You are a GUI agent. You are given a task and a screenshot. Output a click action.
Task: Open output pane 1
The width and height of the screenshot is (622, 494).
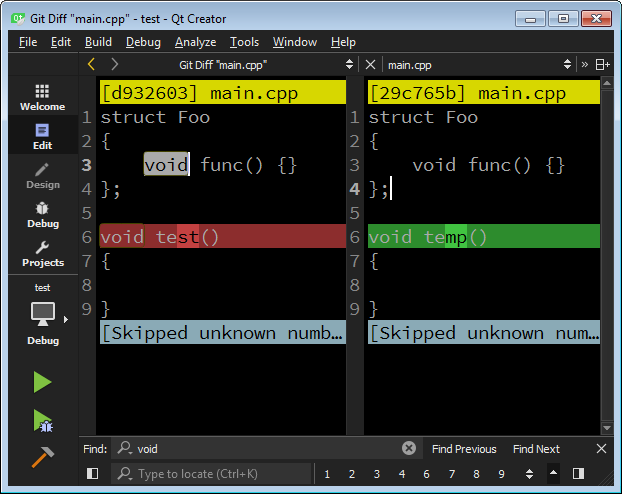(327, 474)
